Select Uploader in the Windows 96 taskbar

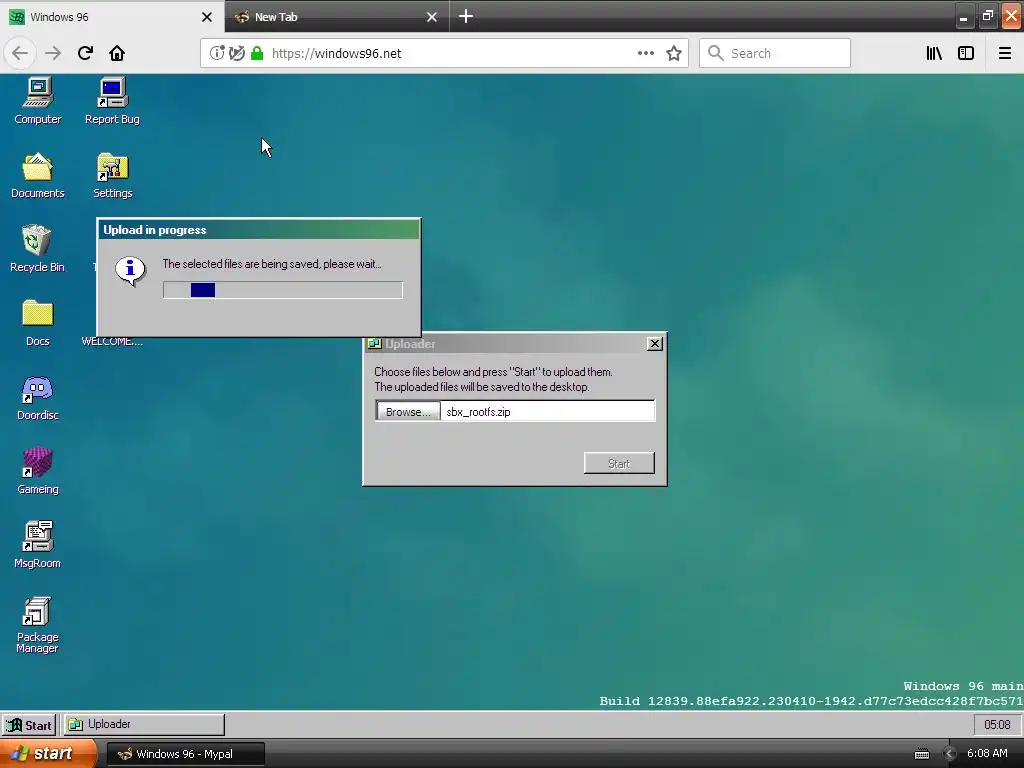tap(144, 724)
